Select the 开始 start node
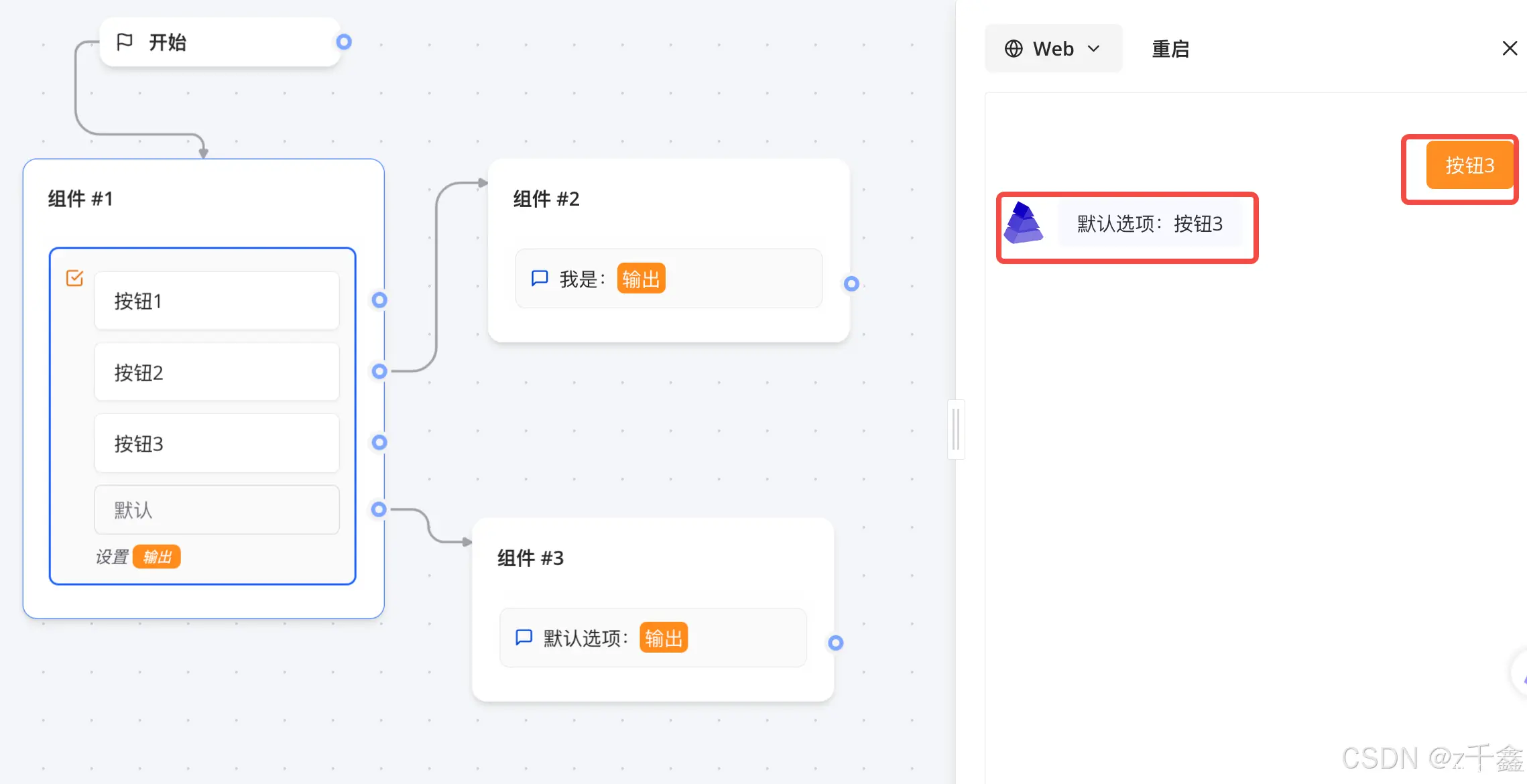 pyautogui.click(x=220, y=42)
